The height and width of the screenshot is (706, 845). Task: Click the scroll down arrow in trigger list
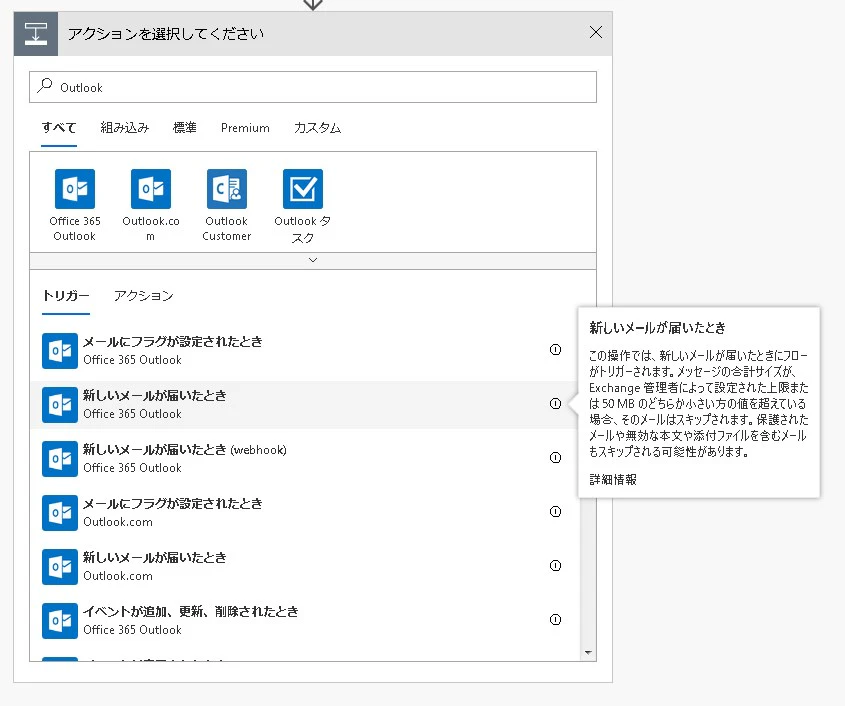588,653
